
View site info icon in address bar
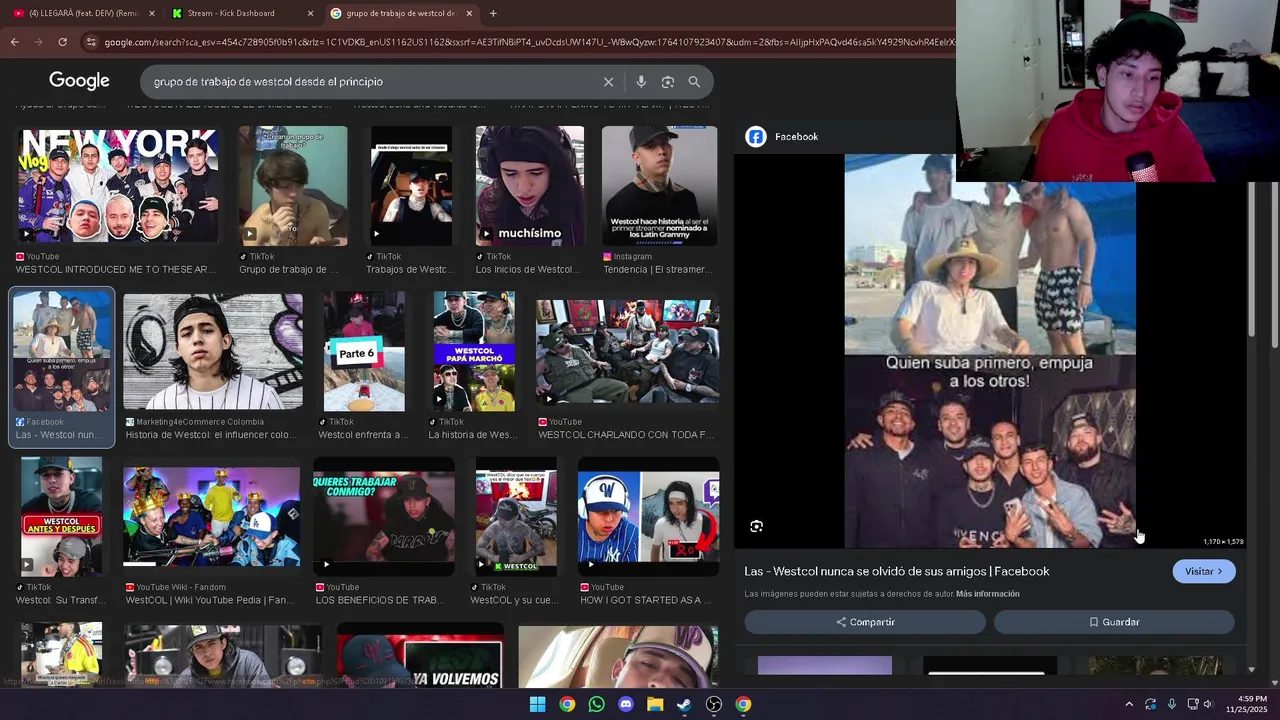pos(91,42)
